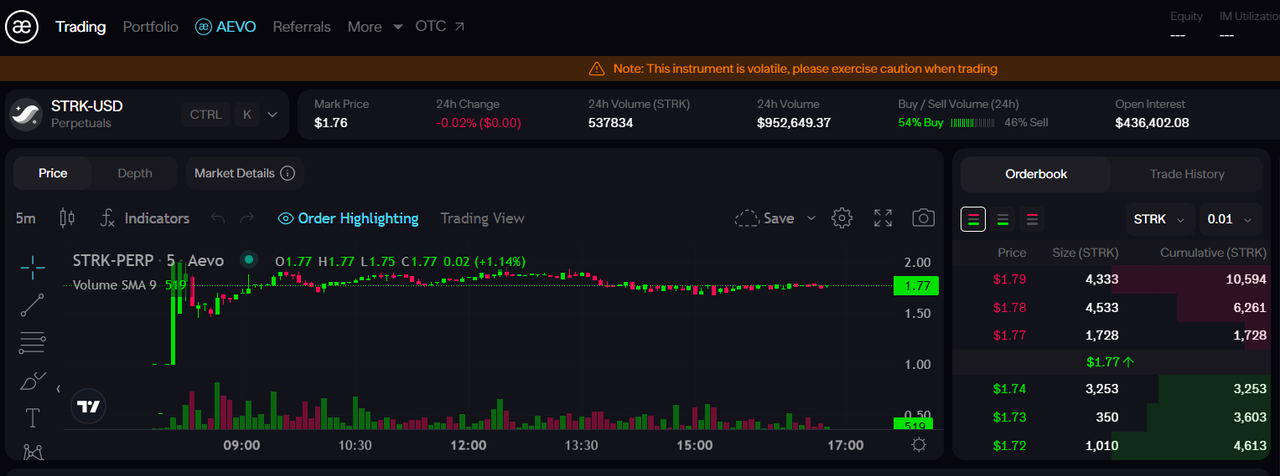Click the Open Interest value $436,402.08

point(1152,123)
